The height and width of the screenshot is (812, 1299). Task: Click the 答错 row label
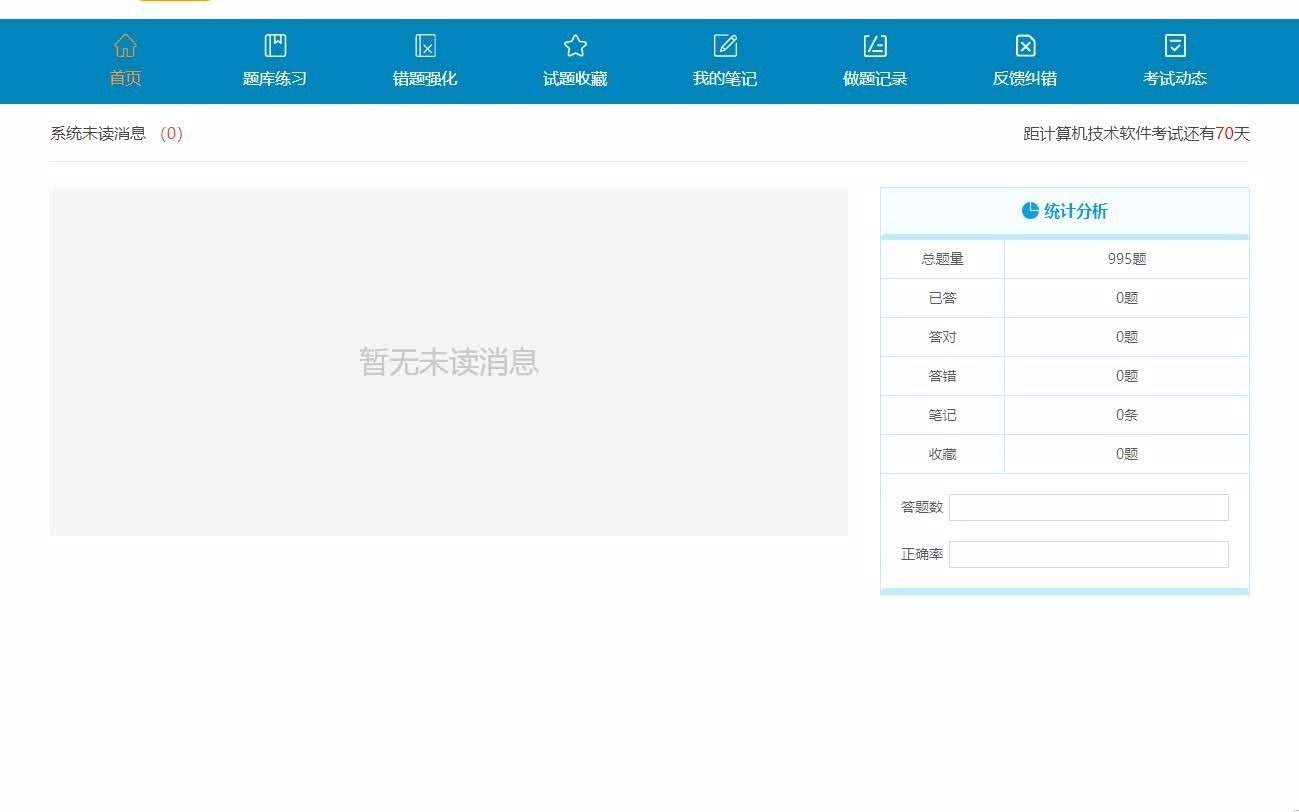pyautogui.click(x=942, y=376)
